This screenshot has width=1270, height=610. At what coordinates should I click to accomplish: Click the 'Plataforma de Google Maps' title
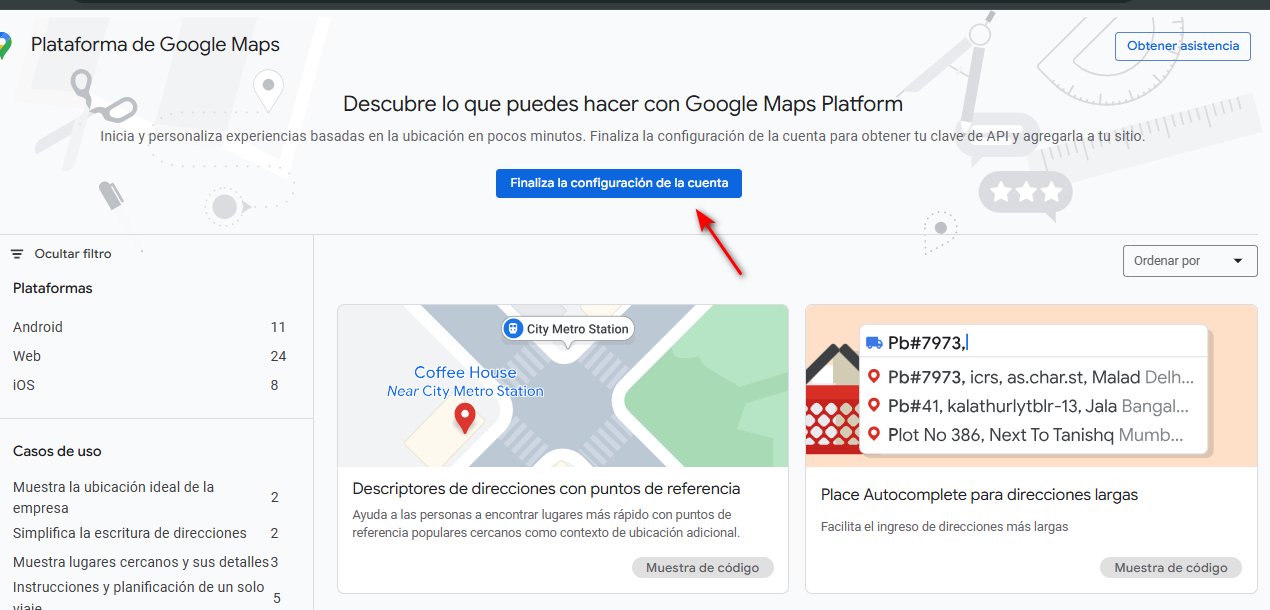tap(155, 45)
